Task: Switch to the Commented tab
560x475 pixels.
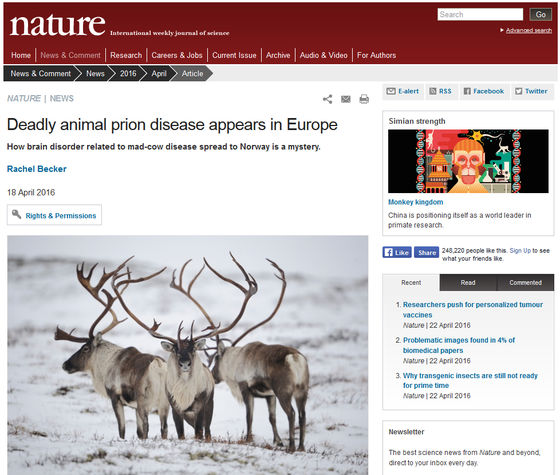Action: (525, 282)
